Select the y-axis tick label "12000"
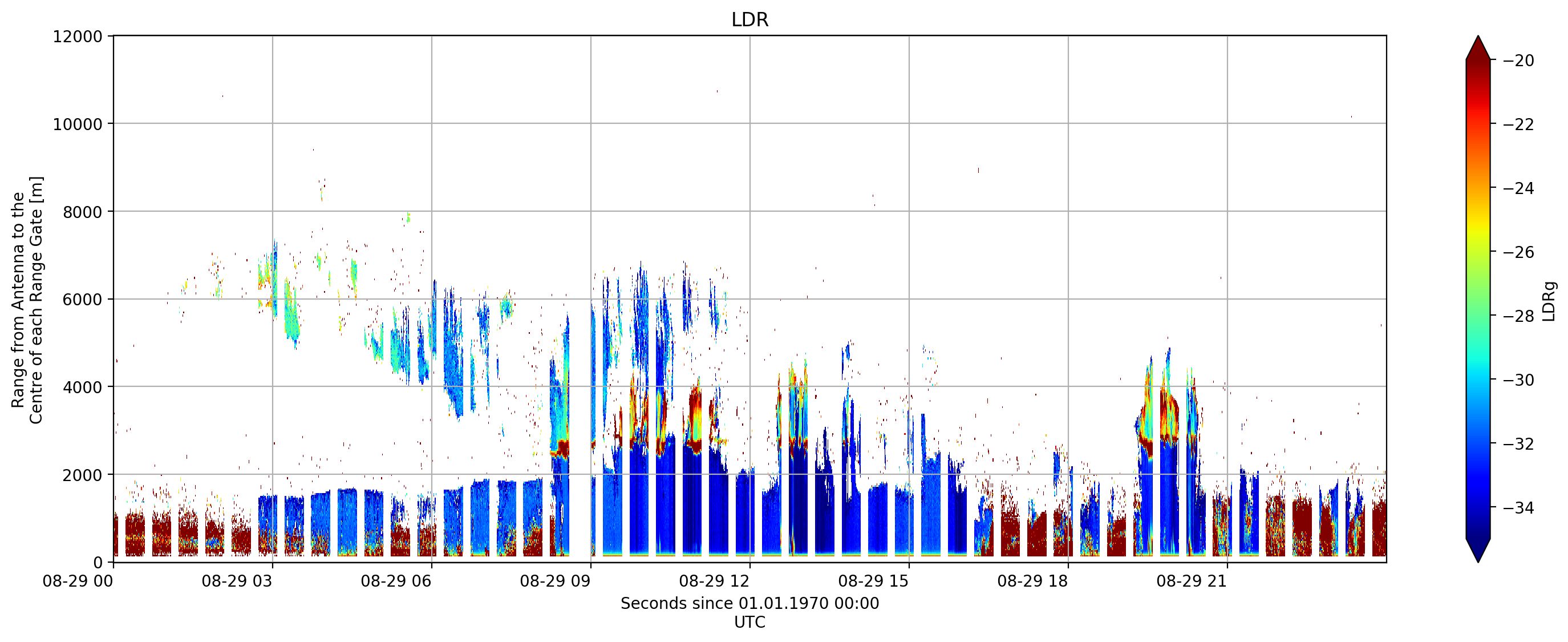This screenshot has height=642, width=1568. 78,37
